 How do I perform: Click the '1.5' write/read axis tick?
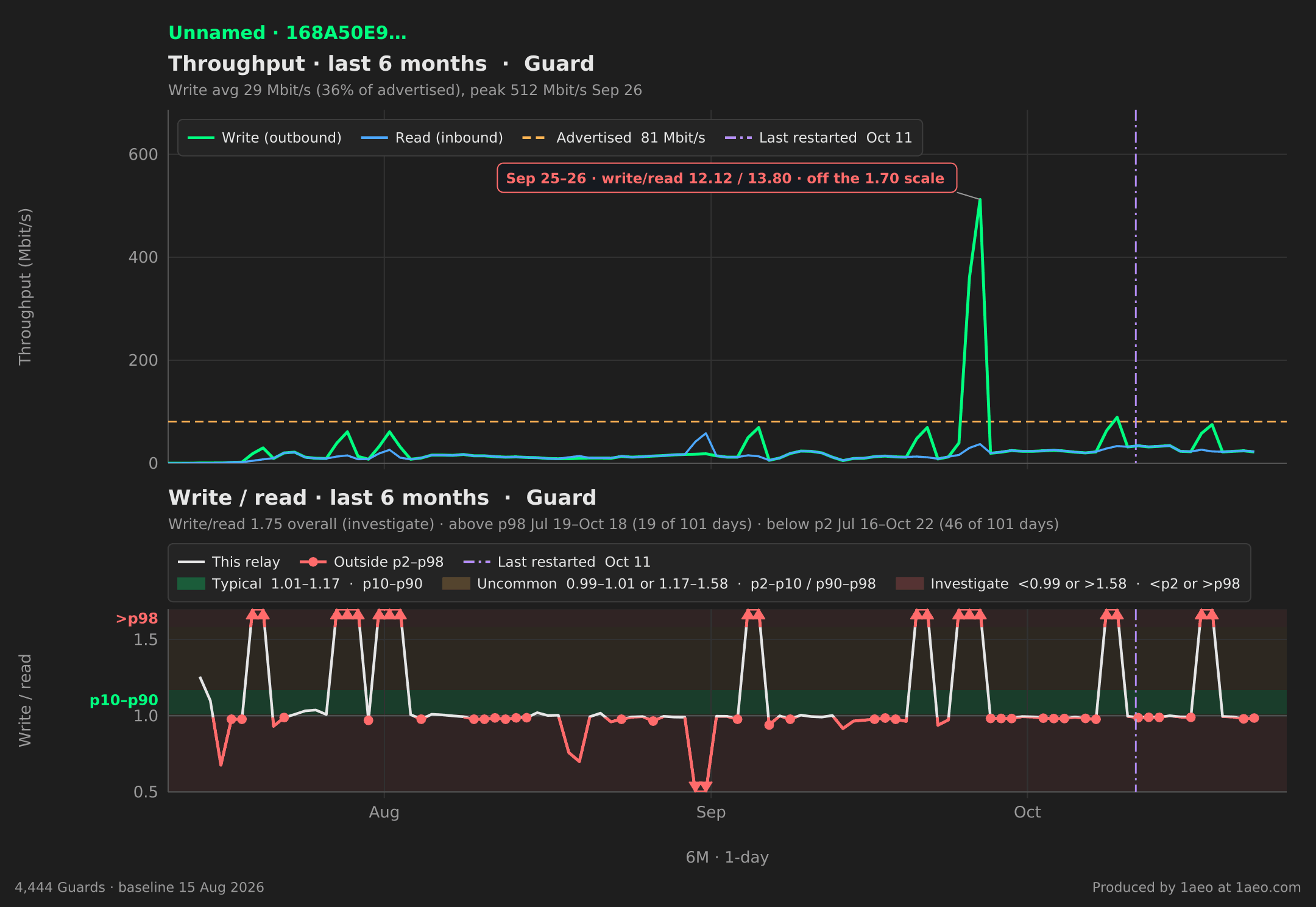click(146, 640)
